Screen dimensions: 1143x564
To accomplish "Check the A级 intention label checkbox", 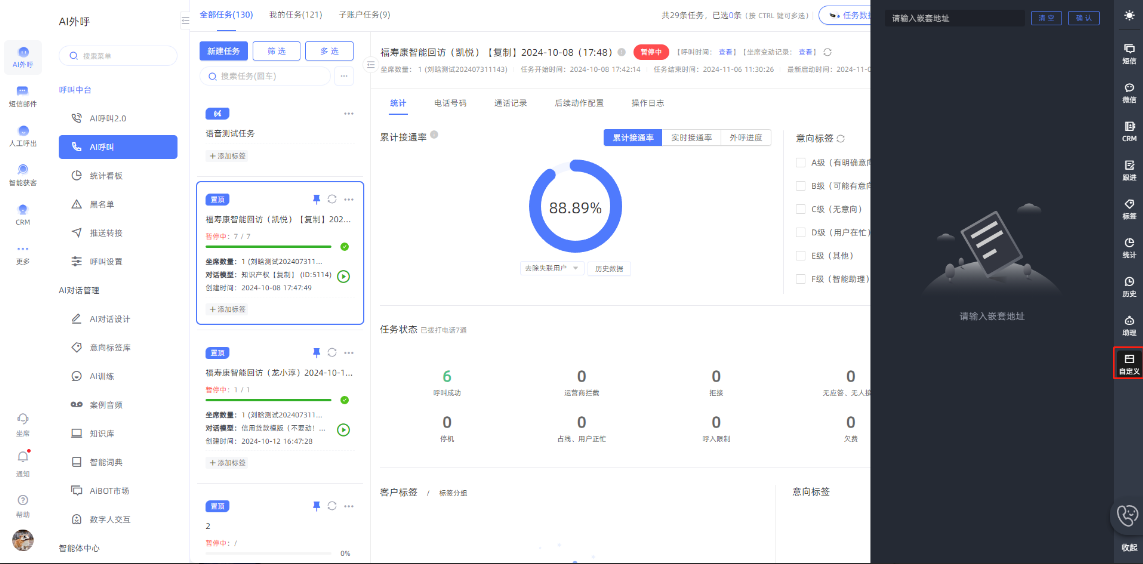I will tap(801, 162).
